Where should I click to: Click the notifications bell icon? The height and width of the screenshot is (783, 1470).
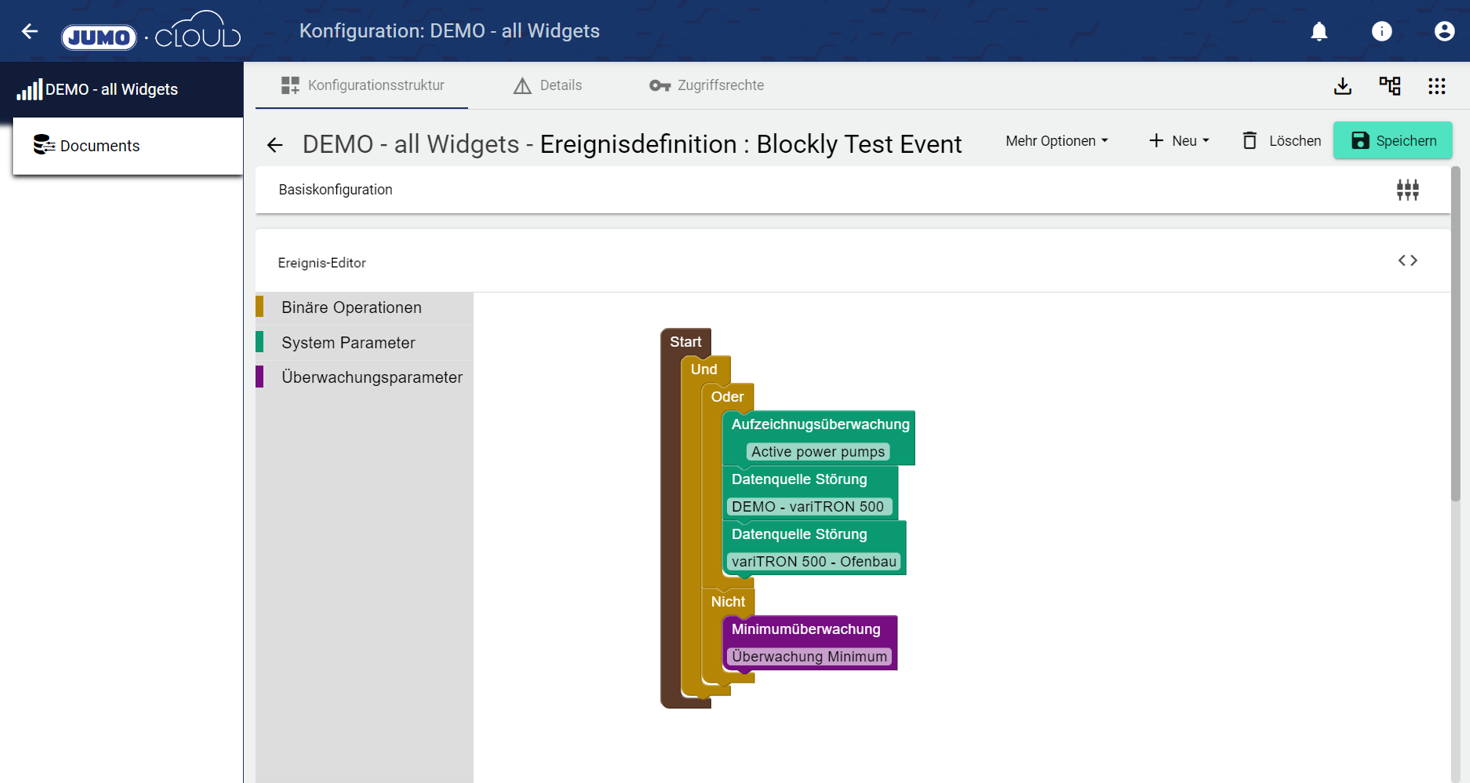[x=1319, y=32]
